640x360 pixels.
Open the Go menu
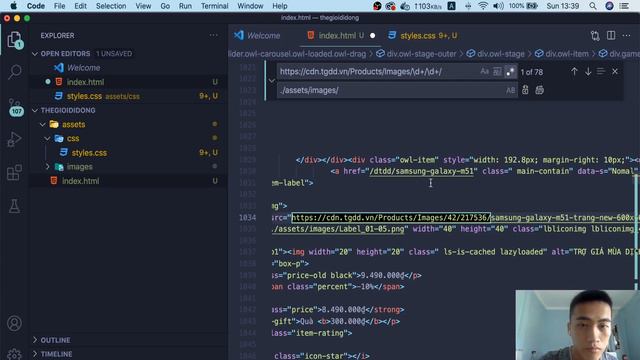click(165, 6)
